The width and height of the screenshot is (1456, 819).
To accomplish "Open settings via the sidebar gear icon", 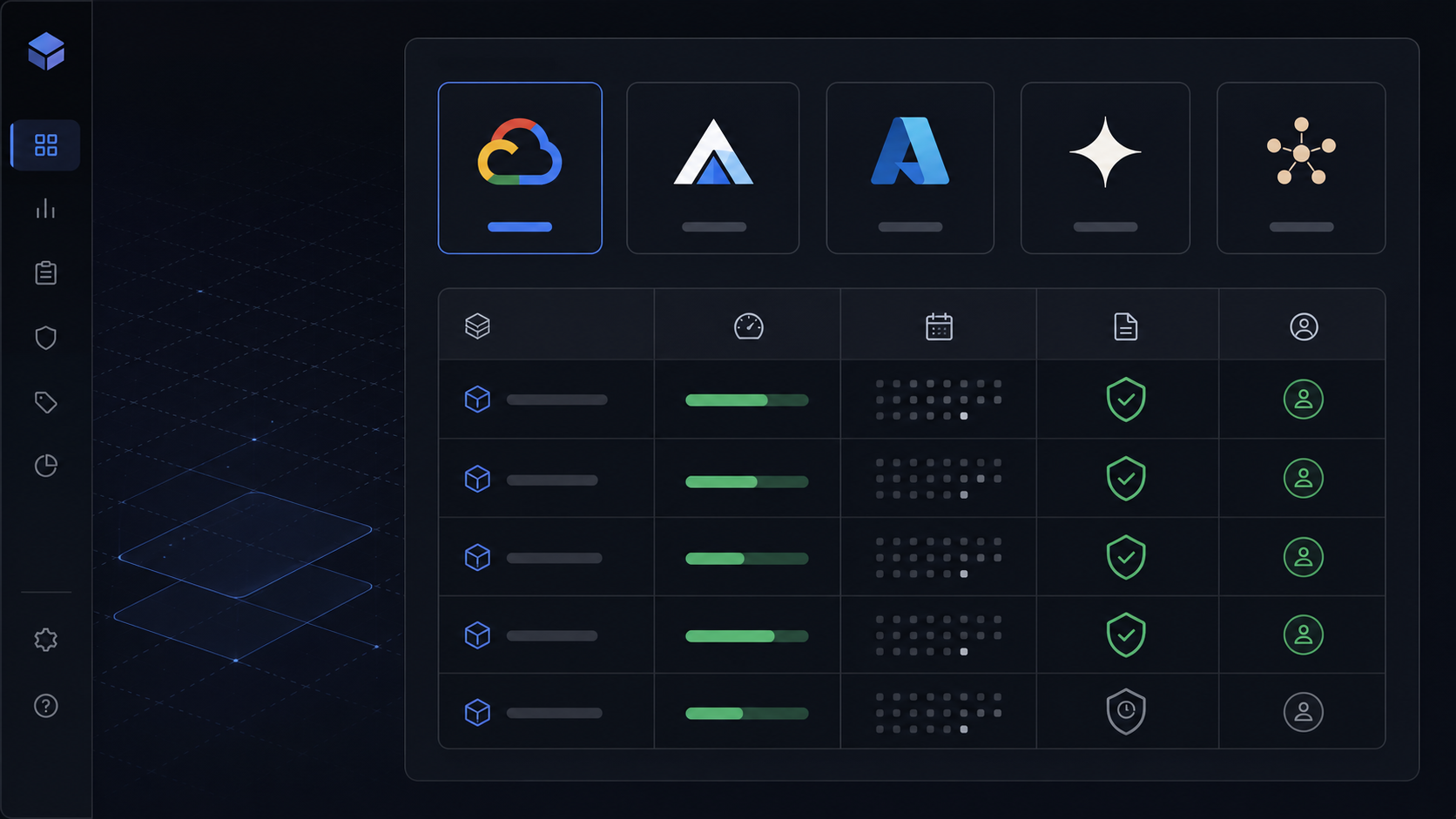I will pyautogui.click(x=46, y=640).
